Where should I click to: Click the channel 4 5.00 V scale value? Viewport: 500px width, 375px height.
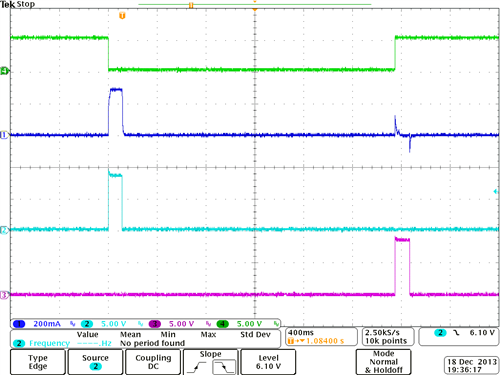pyautogui.click(x=249, y=324)
